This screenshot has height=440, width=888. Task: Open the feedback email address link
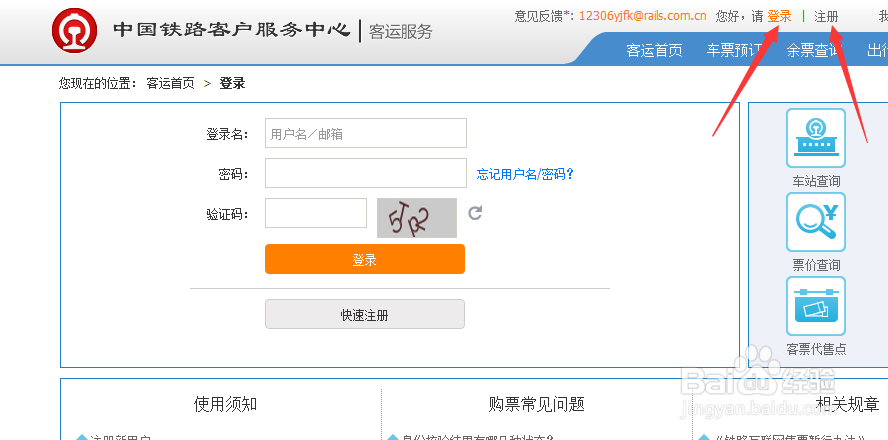[x=642, y=16]
